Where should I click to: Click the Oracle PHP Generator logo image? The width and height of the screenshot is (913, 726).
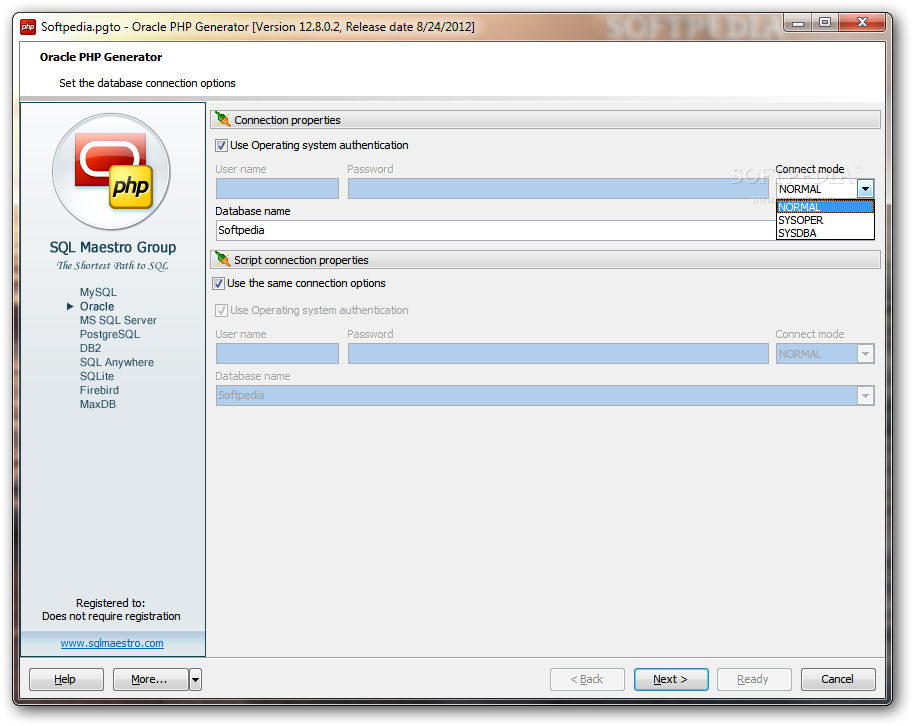pyautogui.click(x=111, y=171)
